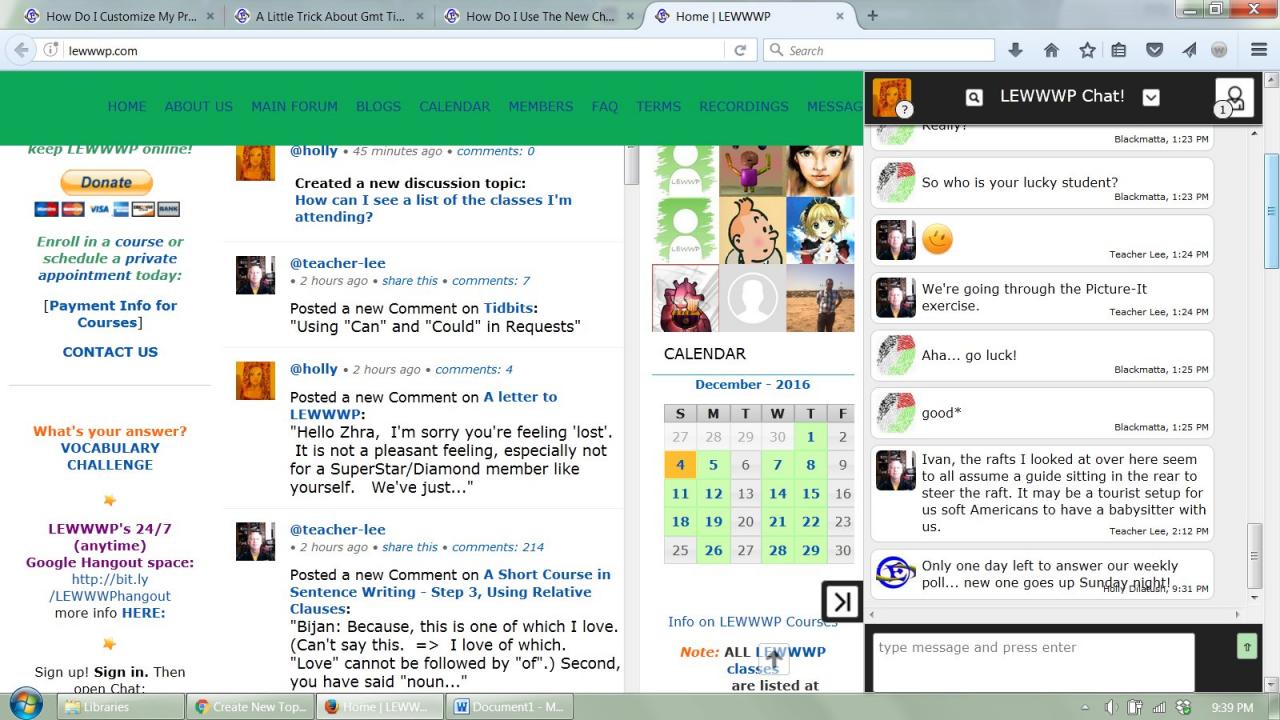
Task: Open a new browser tab
Action: [x=872, y=16]
